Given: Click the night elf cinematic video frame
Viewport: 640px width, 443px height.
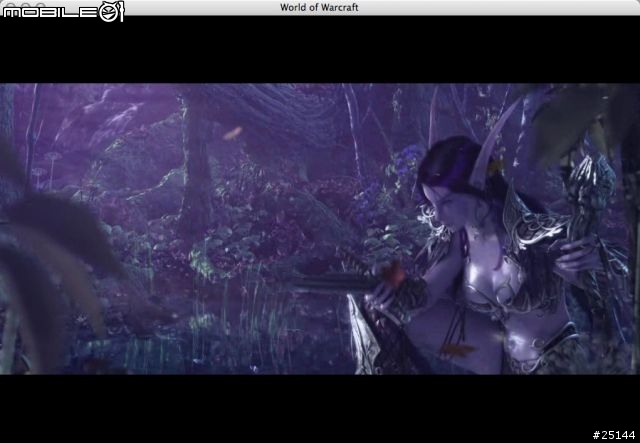Looking at the screenshot, I should tap(320, 229).
